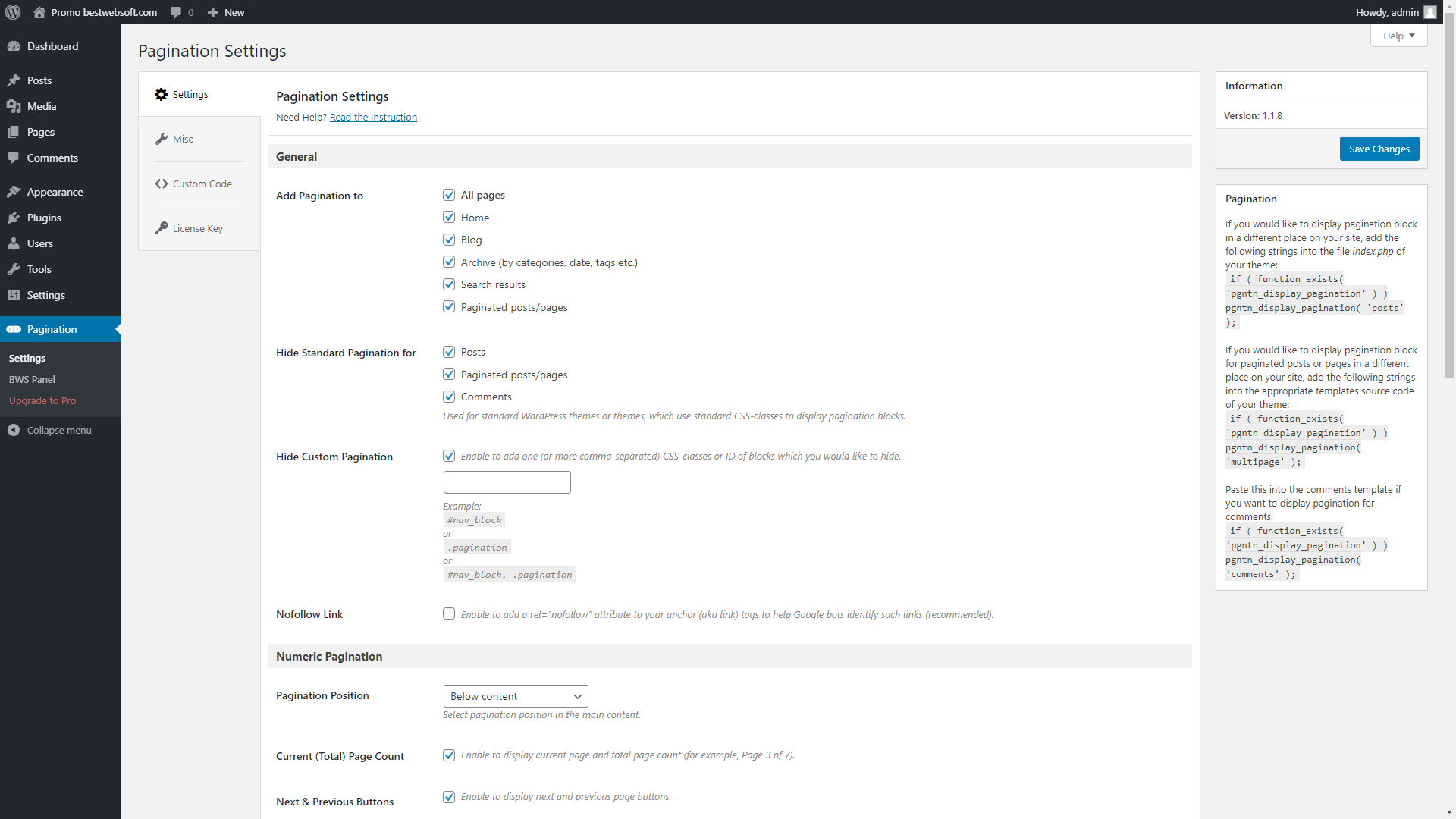Uncheck the Blog pagination option
Screen dimensions: 1456x819
pyautogui.click(x=449, y=239)
